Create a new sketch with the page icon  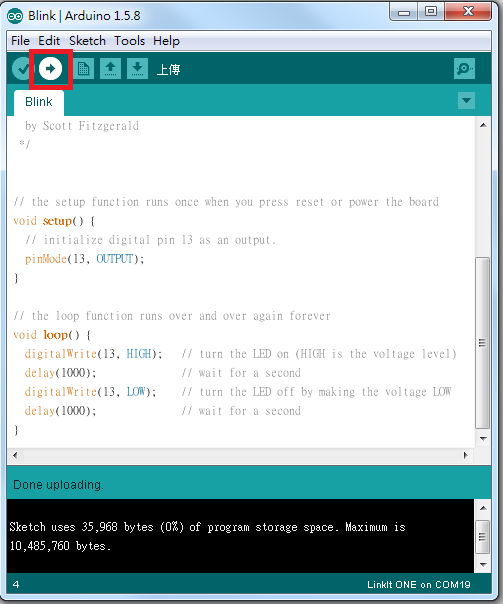click(x=84, y=69)
